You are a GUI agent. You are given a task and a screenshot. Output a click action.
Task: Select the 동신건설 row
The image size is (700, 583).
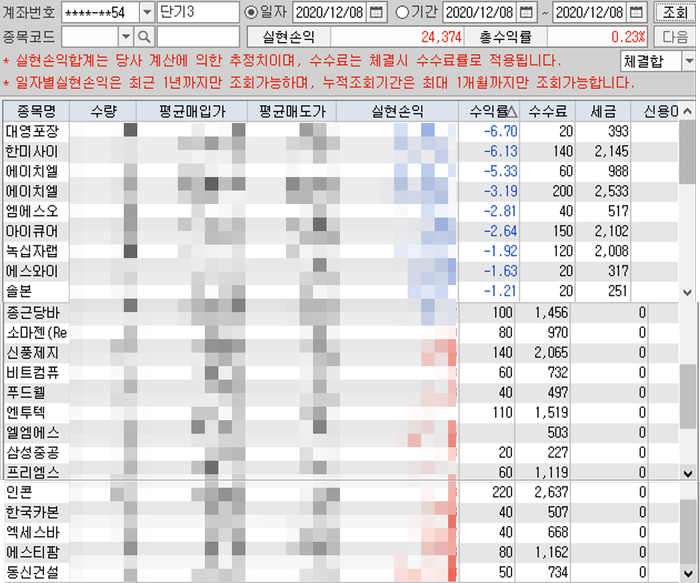coord(341,572)
